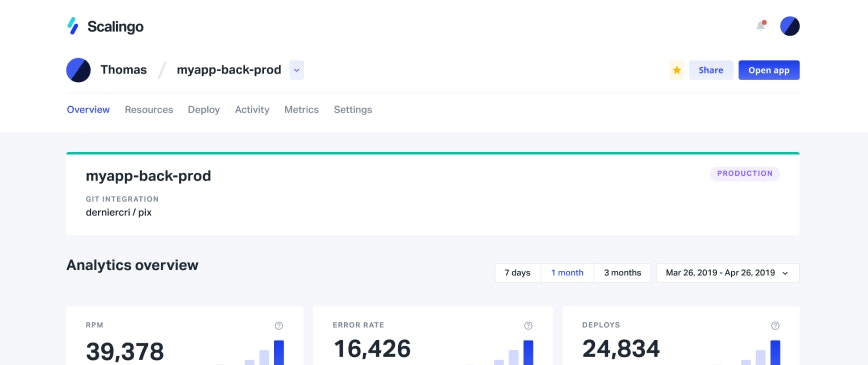Go to the Activity tab

(252, 110)
